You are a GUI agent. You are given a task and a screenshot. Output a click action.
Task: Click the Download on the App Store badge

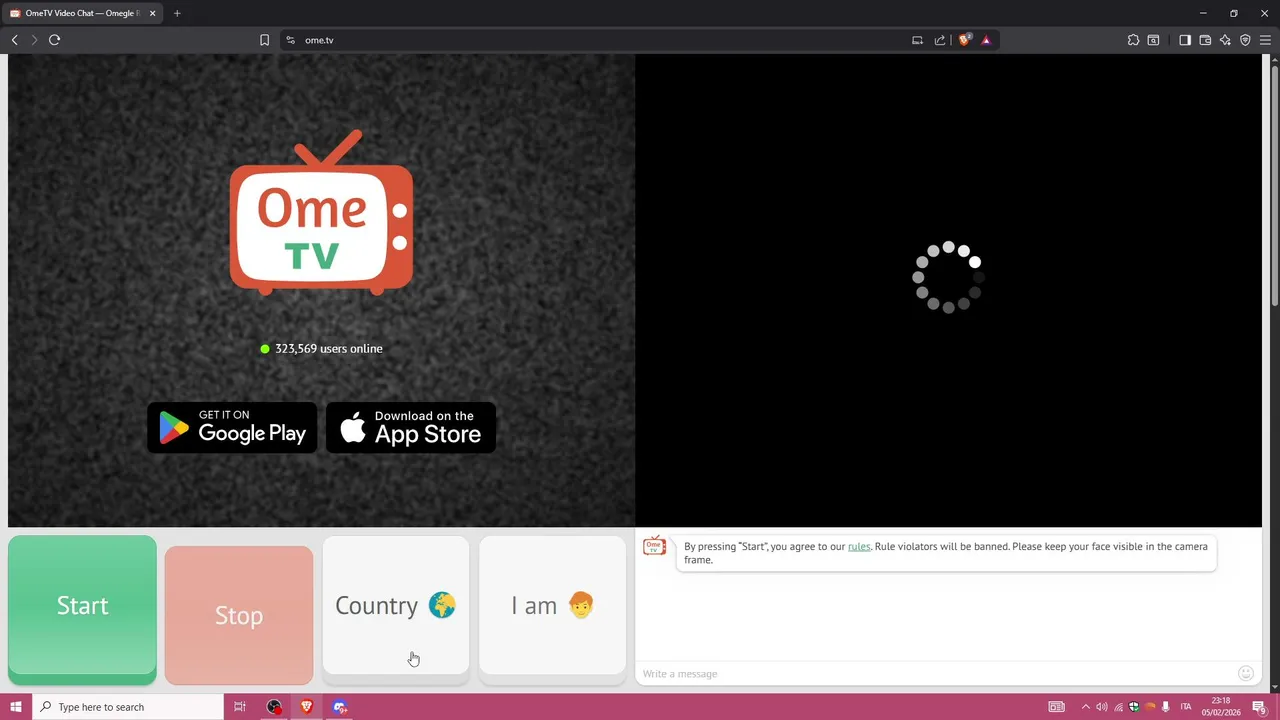pyautogui.click(x=411, y=428)
